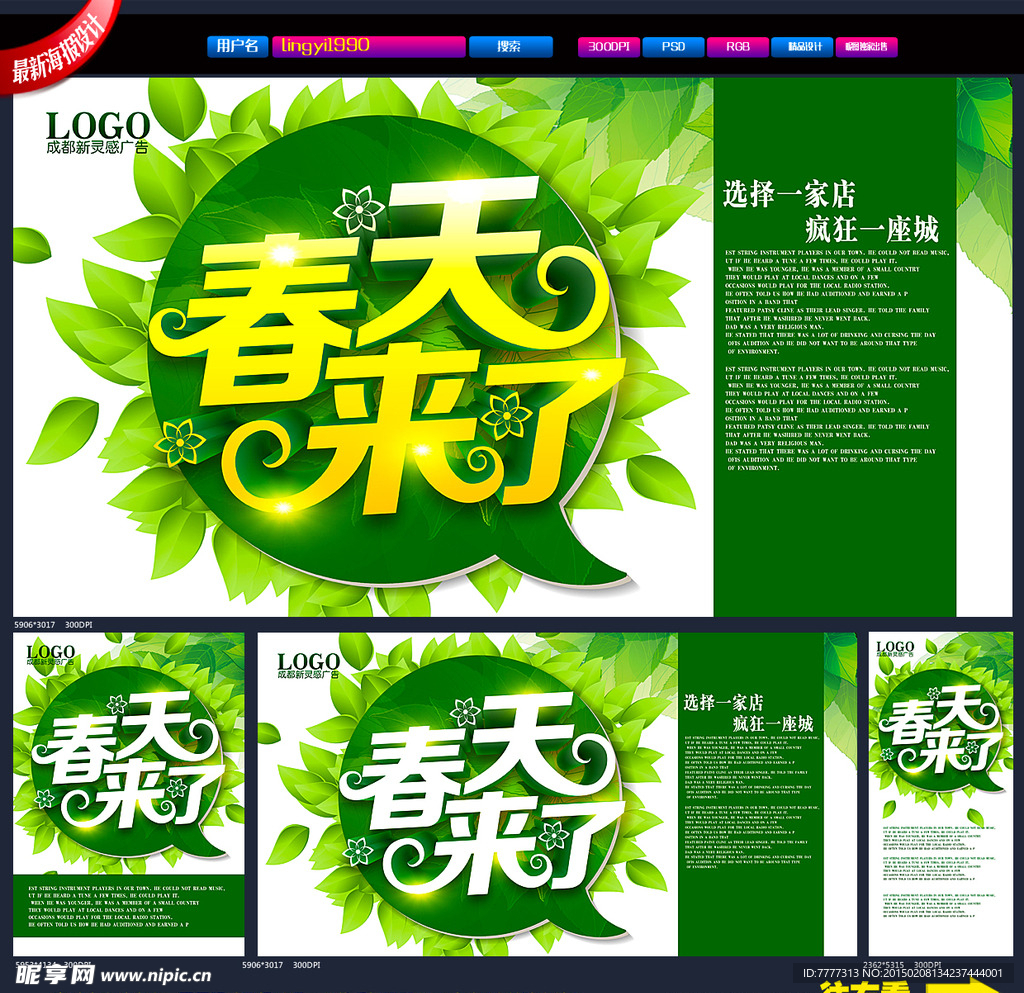Select the PSD format tag
The height and width of the screenshot is (993, 1024).
pyautogui.click(x=672, y=46)
